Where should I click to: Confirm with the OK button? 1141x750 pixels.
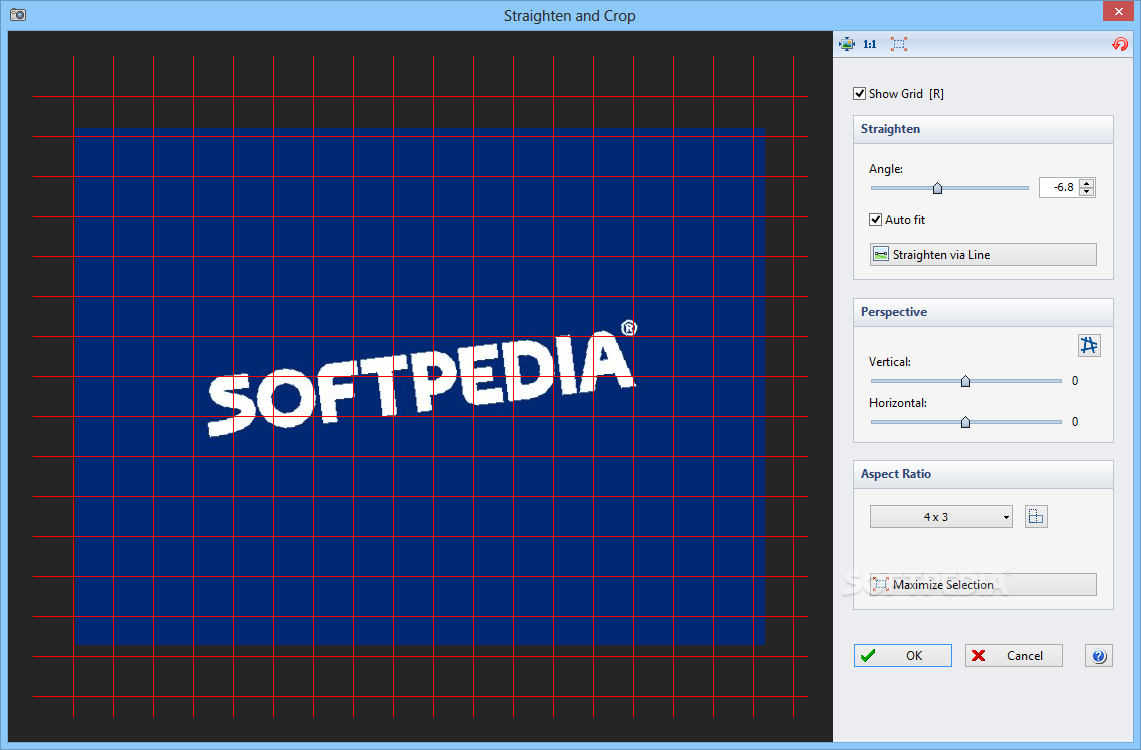pyautogui.click(x=902, y=655)
